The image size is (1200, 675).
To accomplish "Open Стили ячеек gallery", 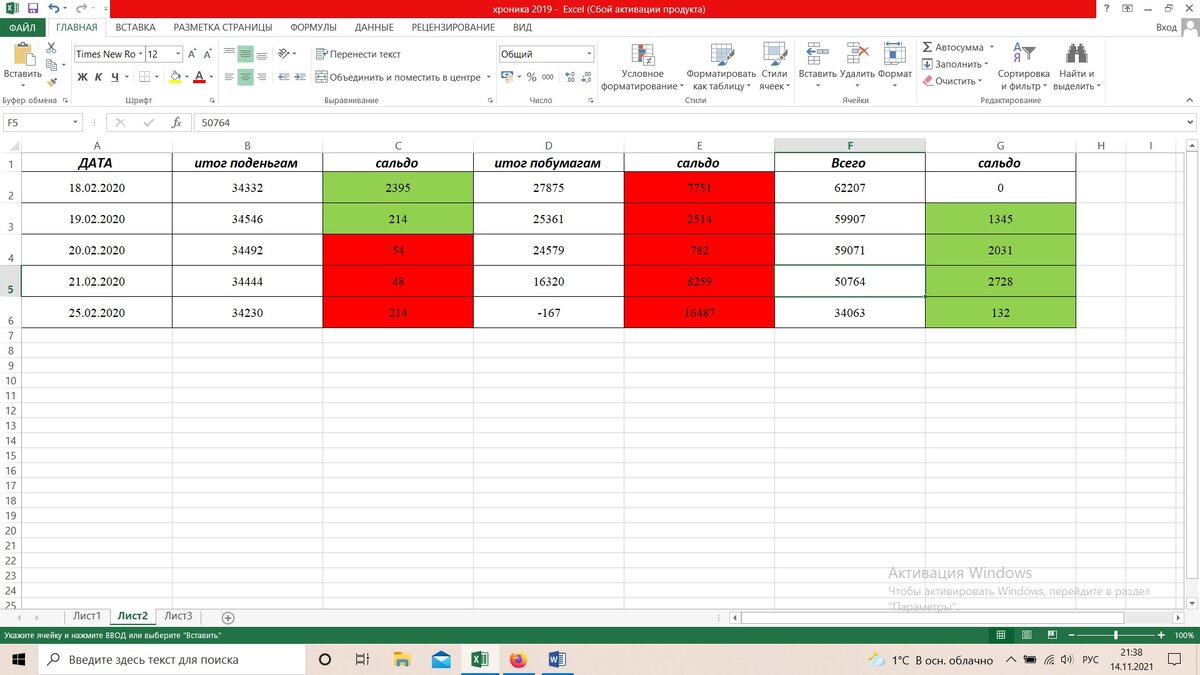I will click(774, 67).
